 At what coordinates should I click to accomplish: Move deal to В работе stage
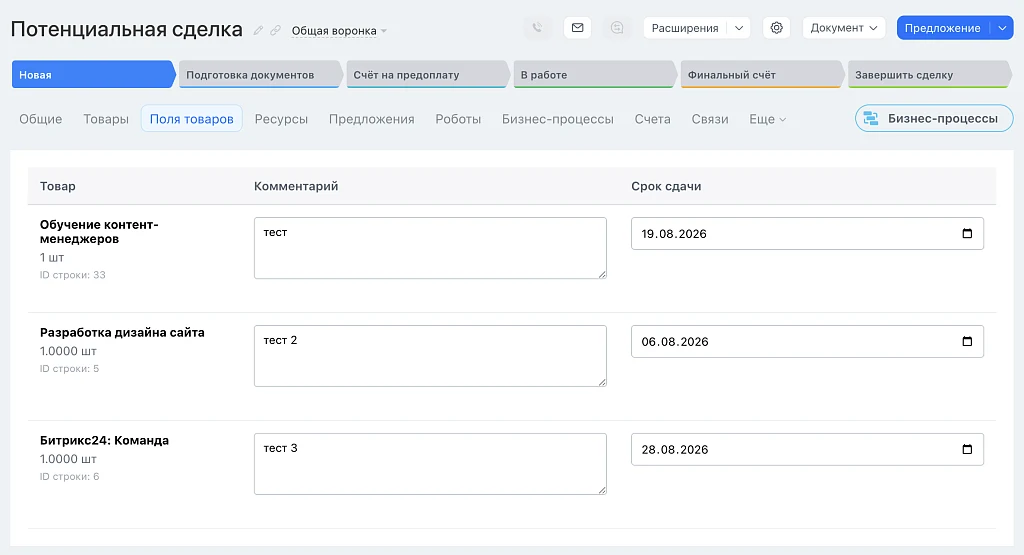pos(593,75)
